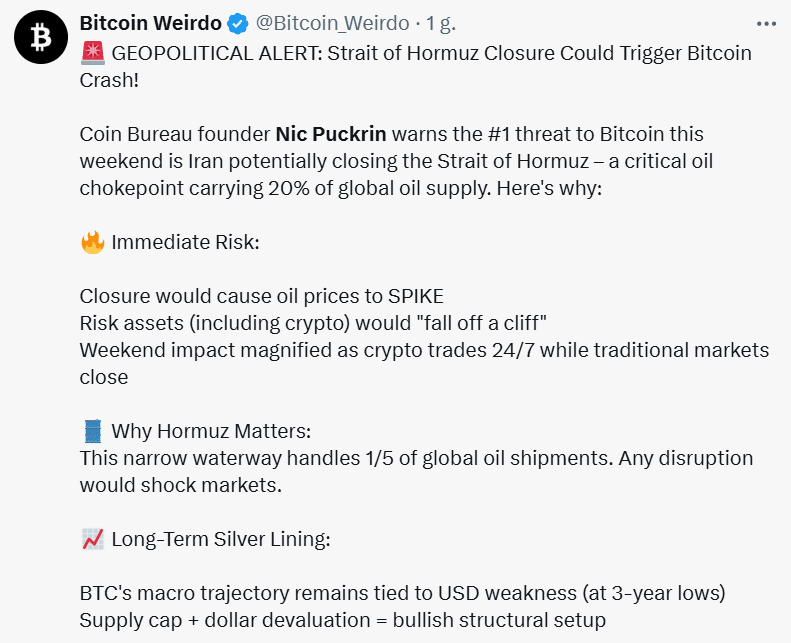Click the line about oil prices SPIKE
Screen dimensions: 791x643
pyautogui.click(x=261, y=296)
